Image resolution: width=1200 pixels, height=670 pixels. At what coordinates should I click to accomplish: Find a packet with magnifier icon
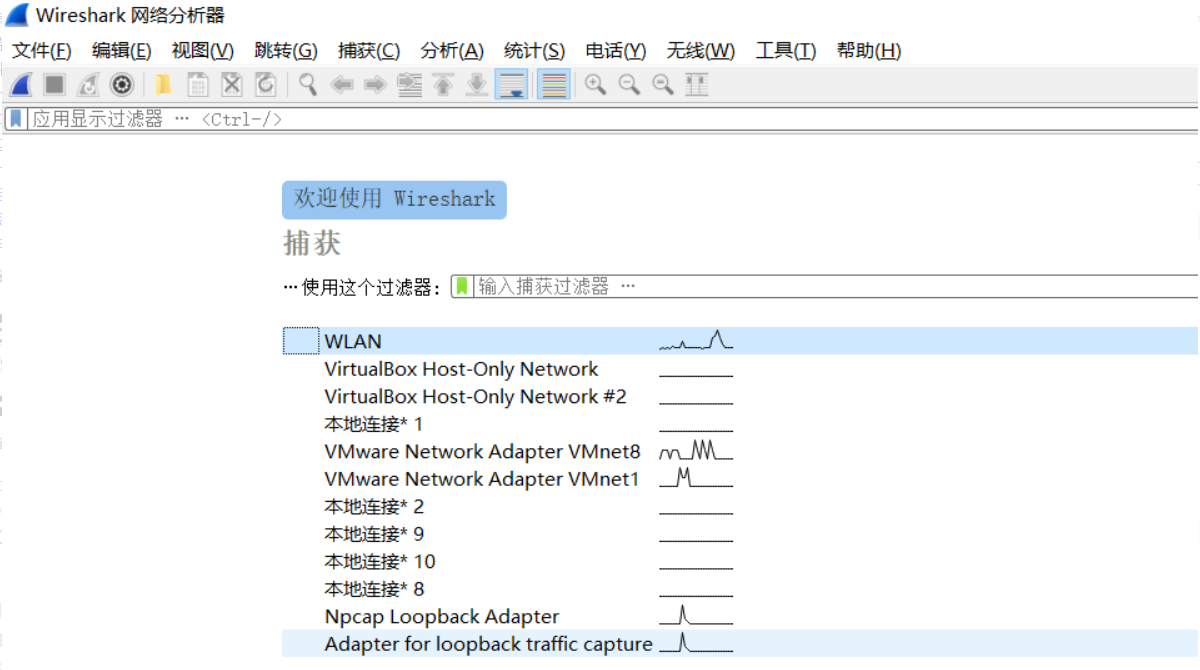click(308, 85)
